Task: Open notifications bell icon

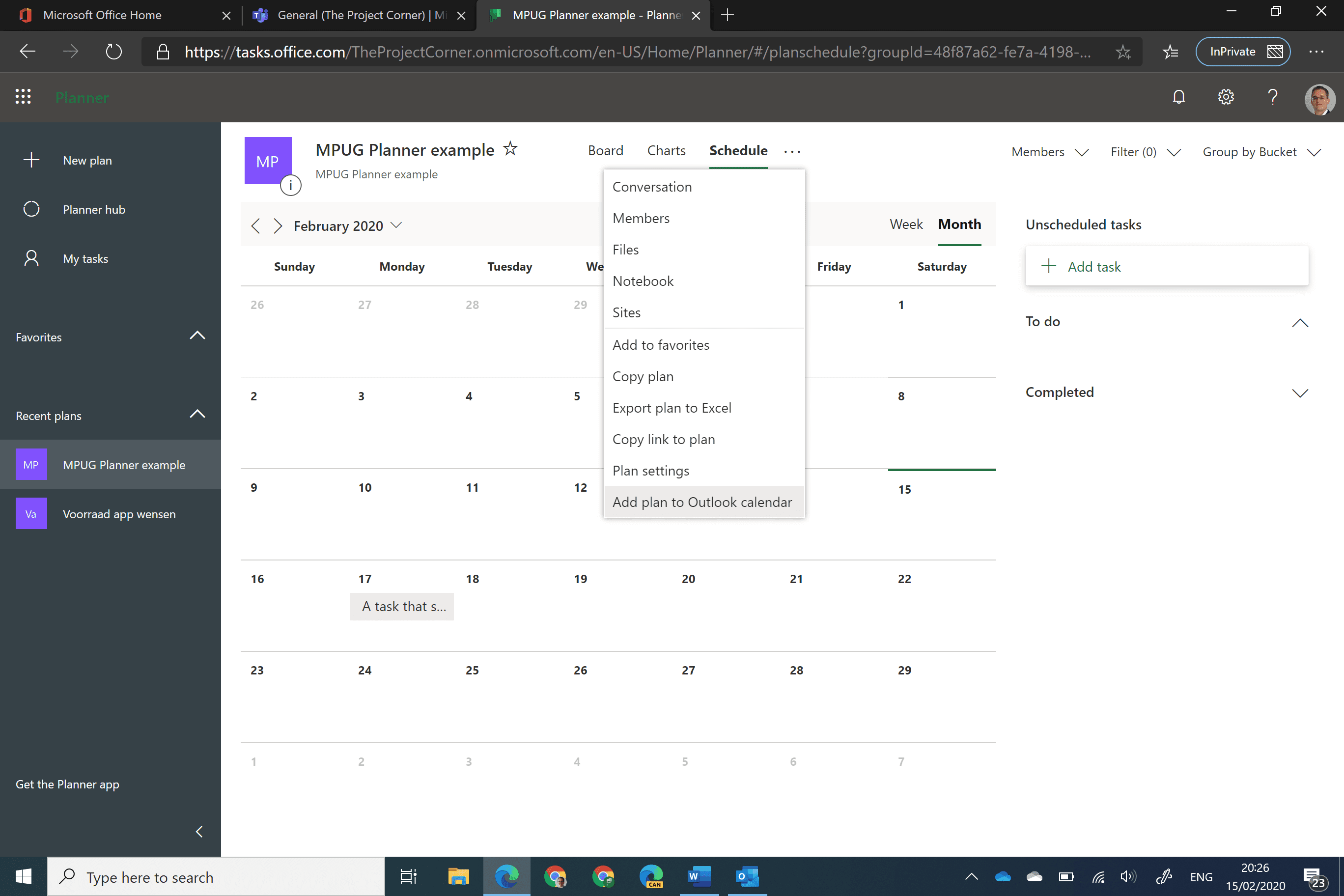Action: click(x=1179, y=97)
